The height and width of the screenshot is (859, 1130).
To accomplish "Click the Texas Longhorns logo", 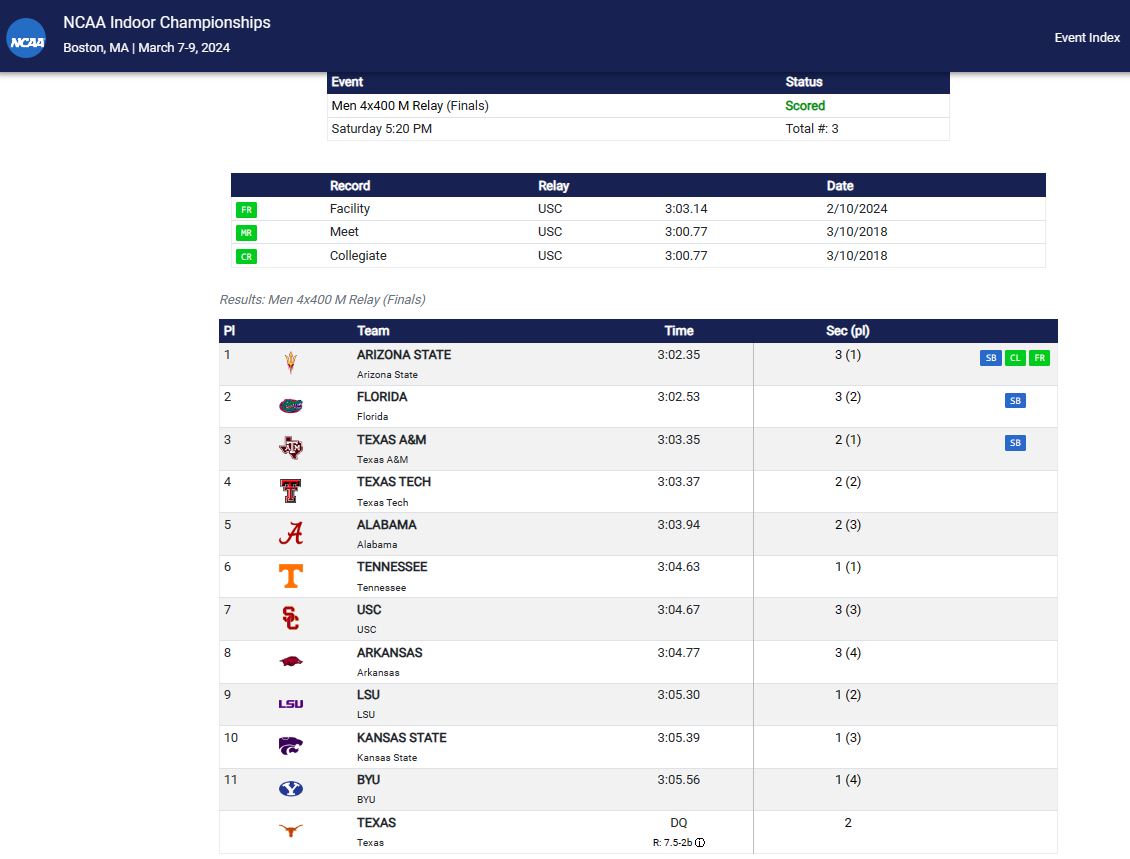I will [291, 831].
